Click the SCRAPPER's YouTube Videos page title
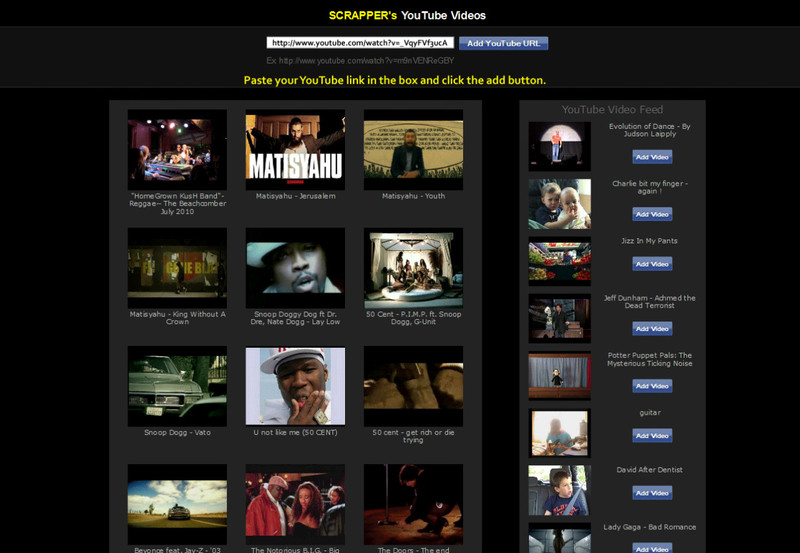This screenshot has height=553, width=800. tap(407, 15)
